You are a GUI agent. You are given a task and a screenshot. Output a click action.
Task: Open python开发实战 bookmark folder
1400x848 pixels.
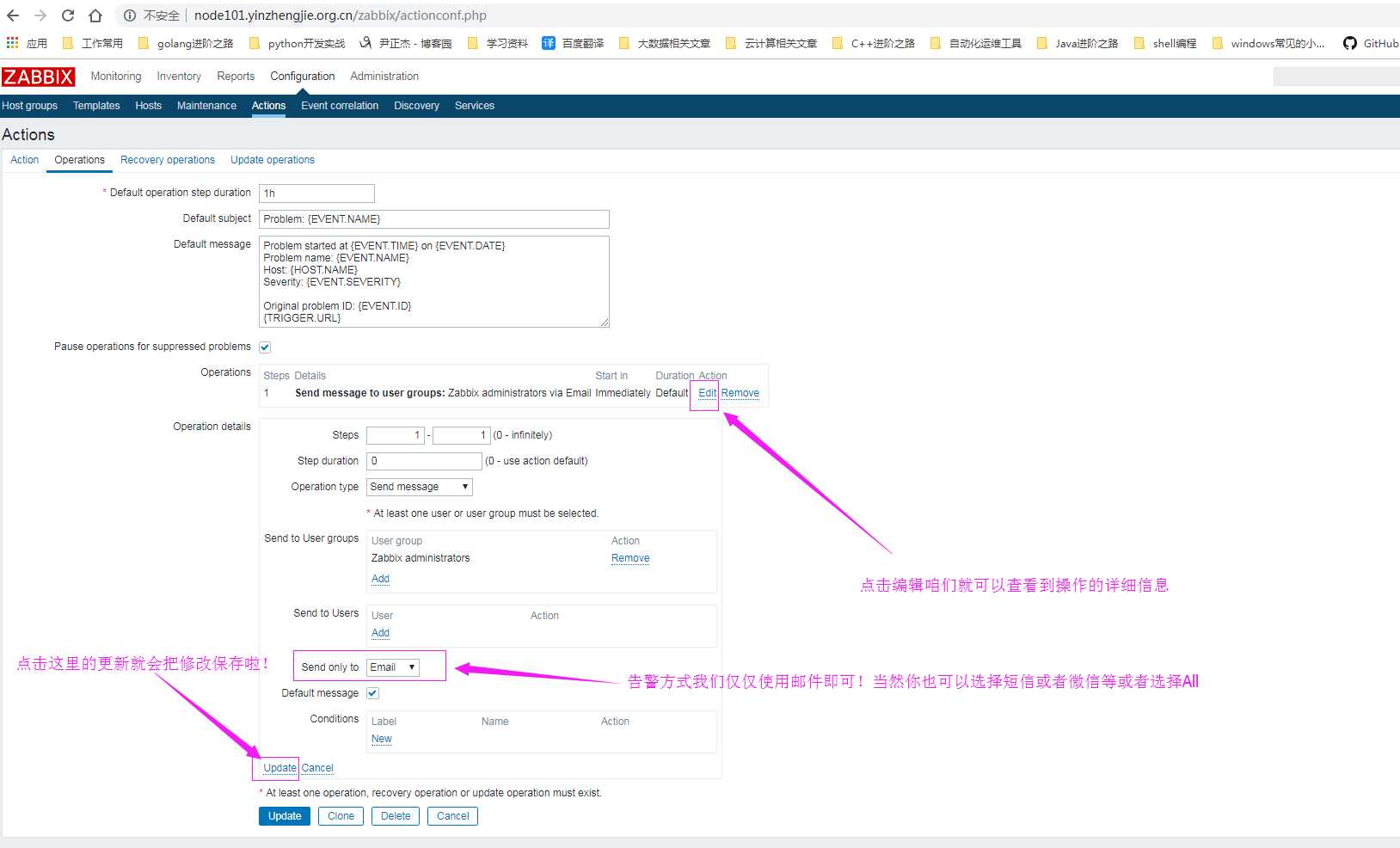pos(297,43)
